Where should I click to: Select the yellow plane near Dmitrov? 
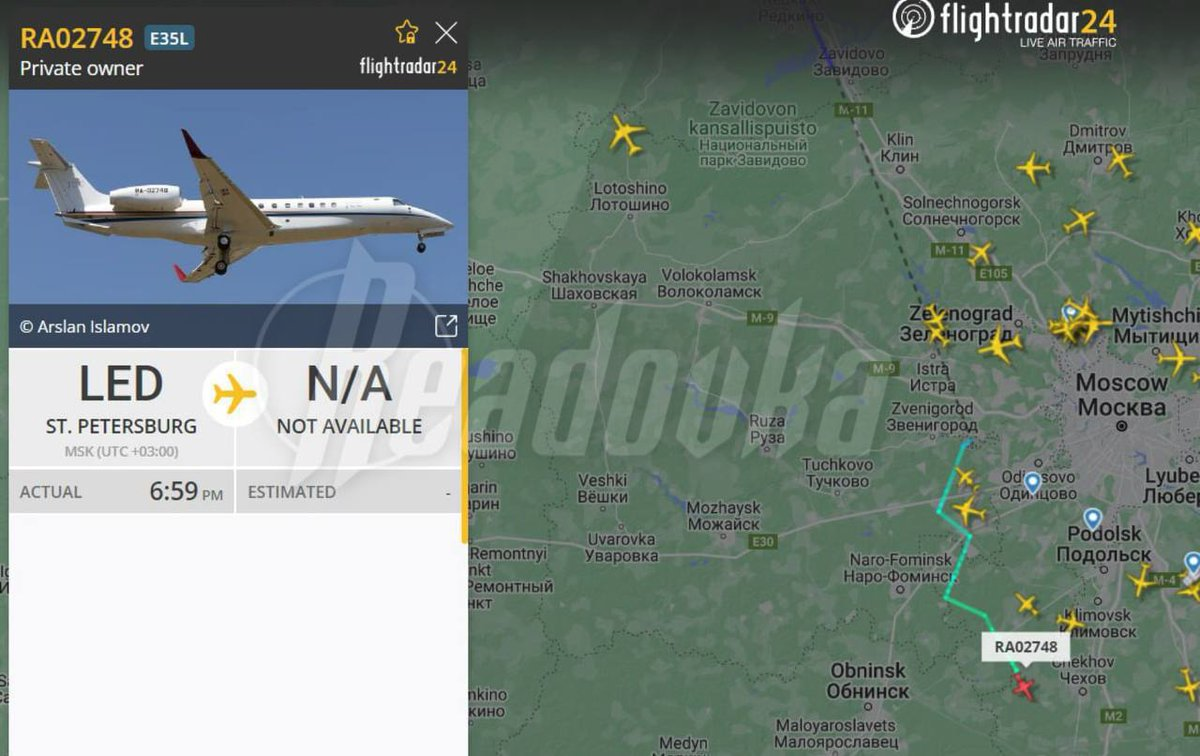click(1120, 161)
